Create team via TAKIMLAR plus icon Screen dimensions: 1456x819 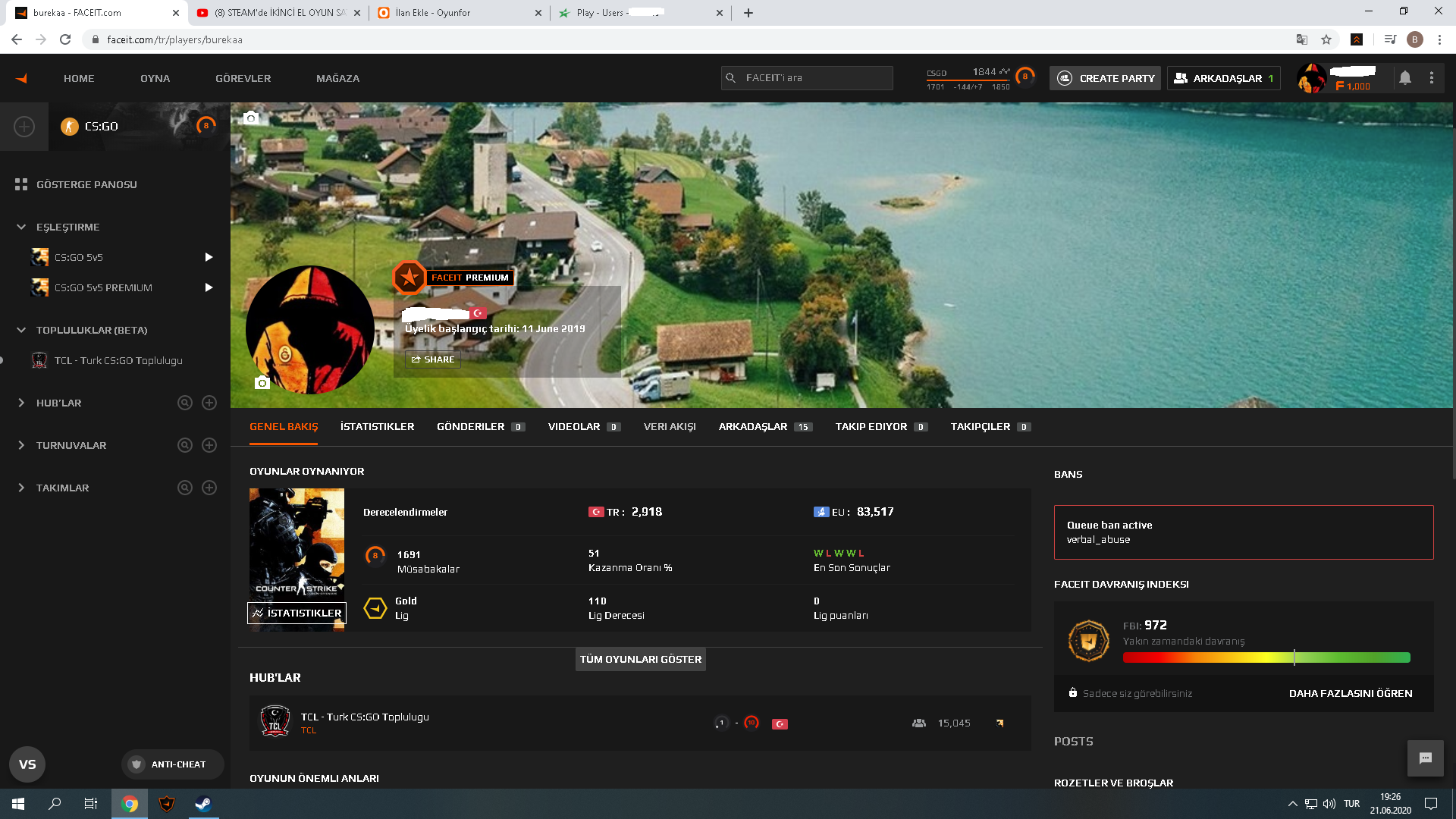pos(209,488)
